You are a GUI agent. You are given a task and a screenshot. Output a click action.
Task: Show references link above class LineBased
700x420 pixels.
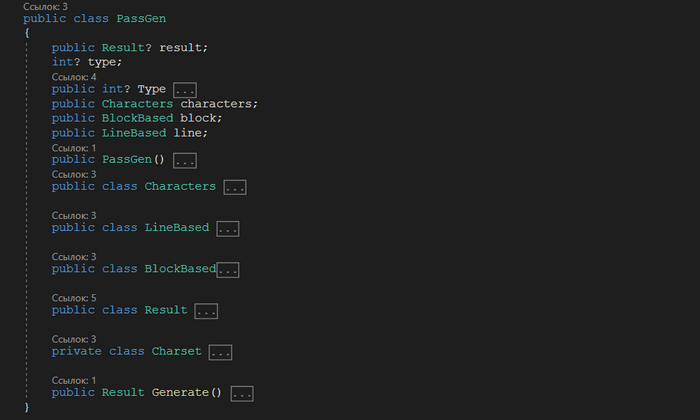click(x=74, y=216)
